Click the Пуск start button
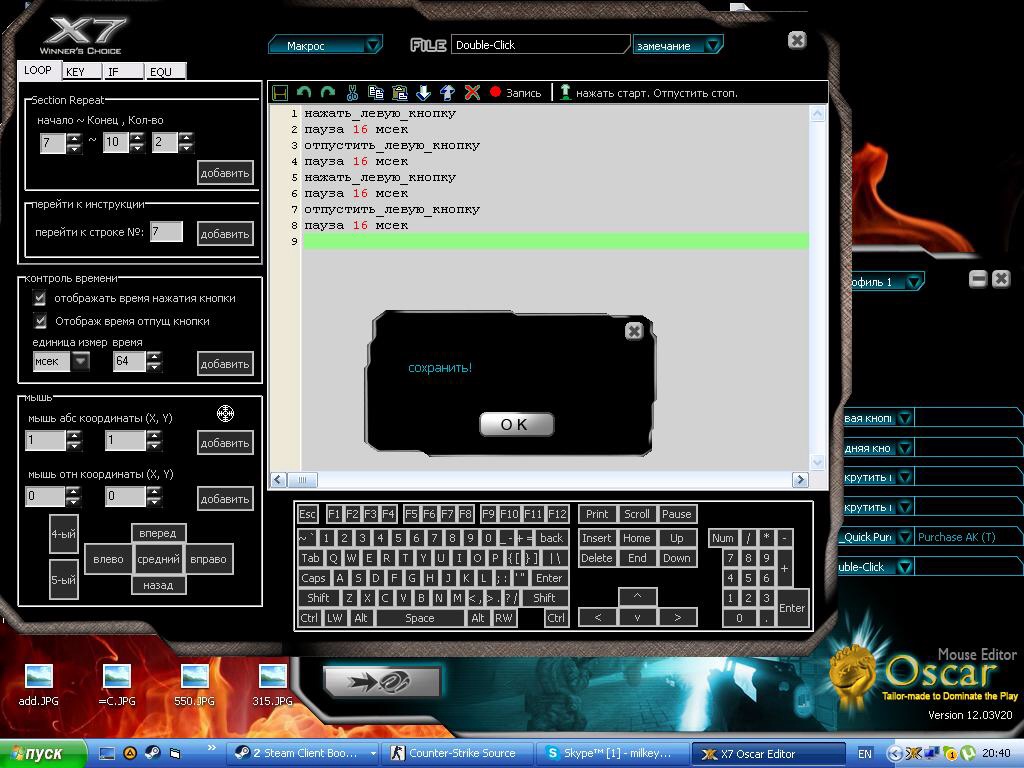This screenshot has height=768, width=1024. (x=43, y=753)
